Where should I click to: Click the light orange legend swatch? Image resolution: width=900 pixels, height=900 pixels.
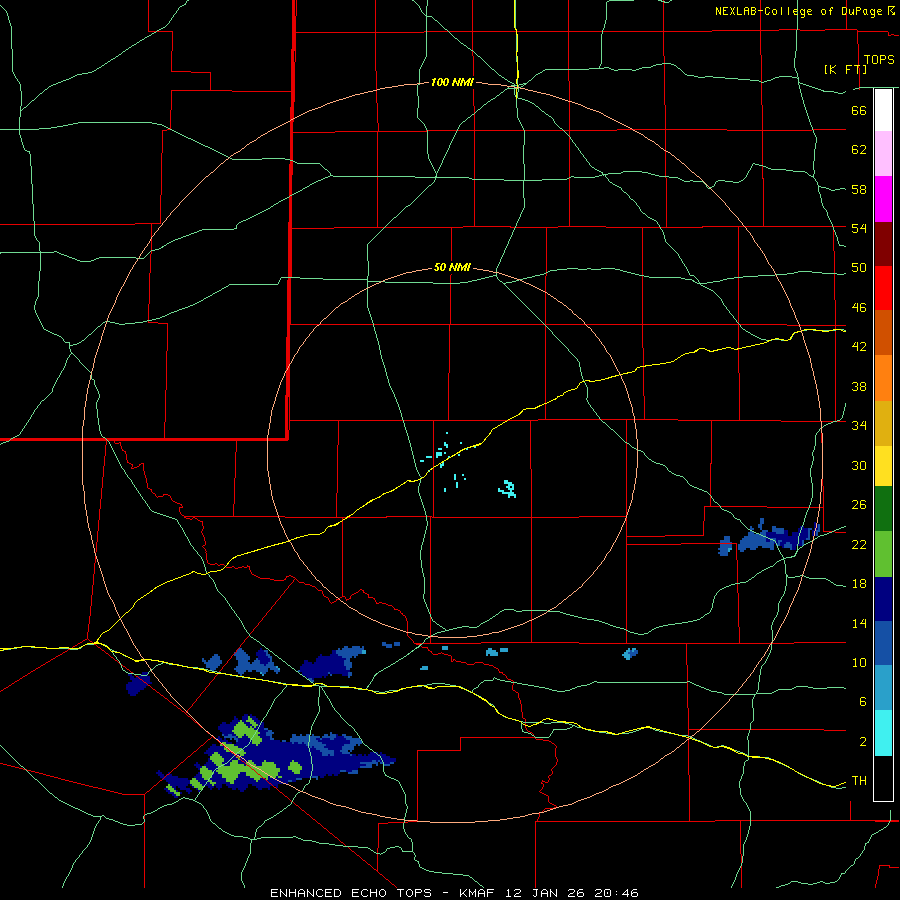[883, 378]
